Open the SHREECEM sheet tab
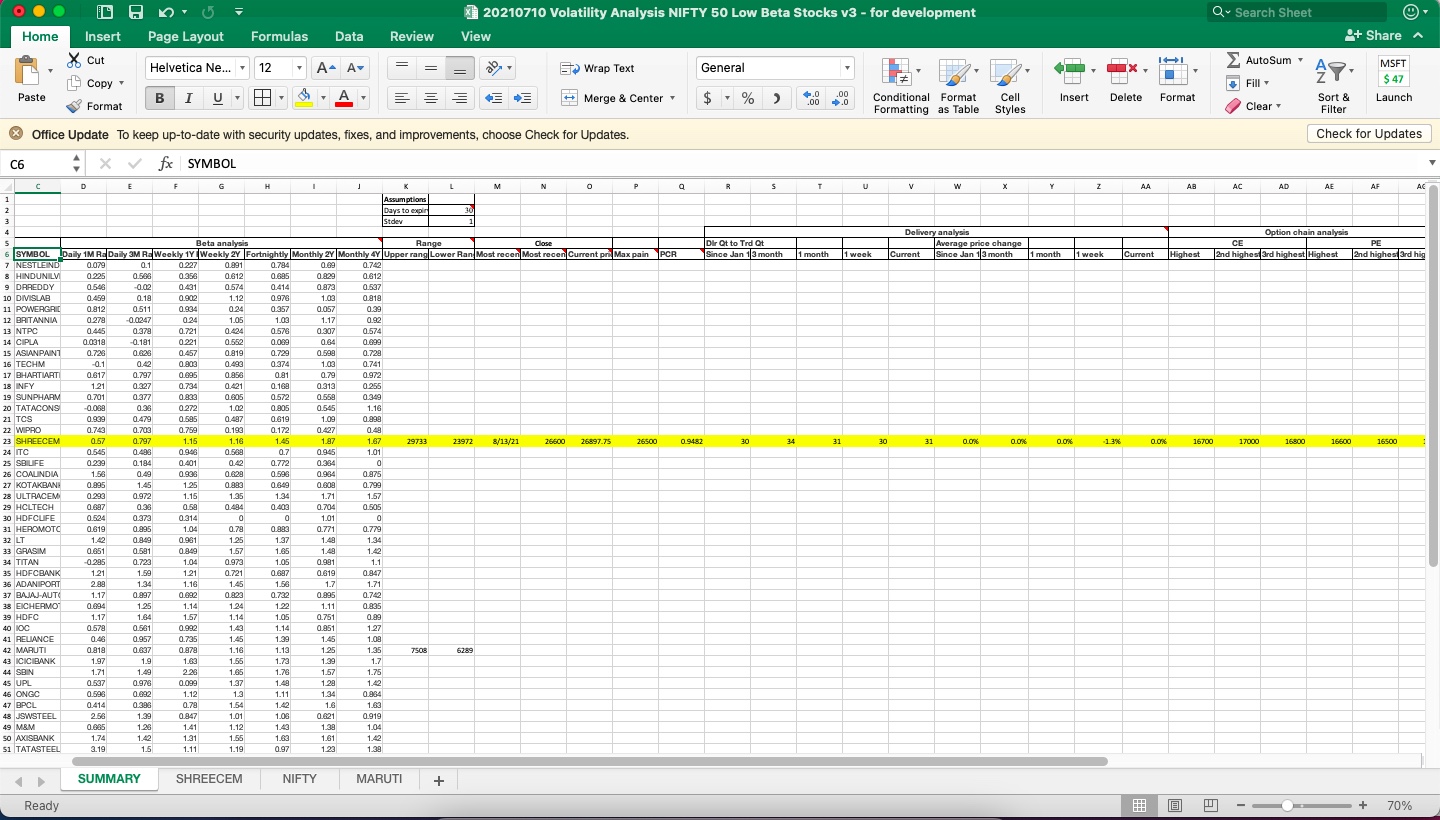The width and height of the screenshot is (1440, 820). [209, 778]
